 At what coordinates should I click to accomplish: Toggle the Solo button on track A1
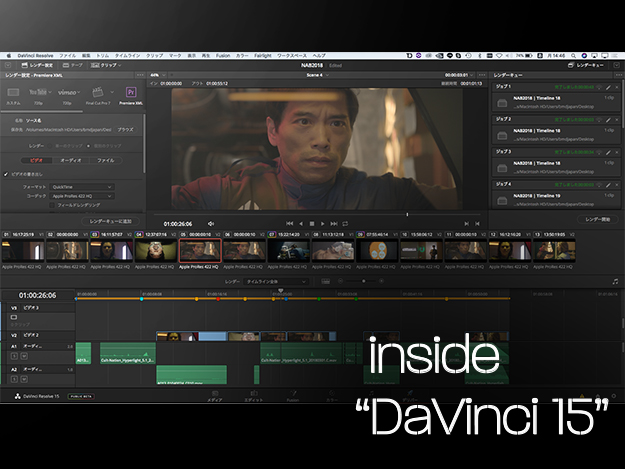[x=14, y=356]
